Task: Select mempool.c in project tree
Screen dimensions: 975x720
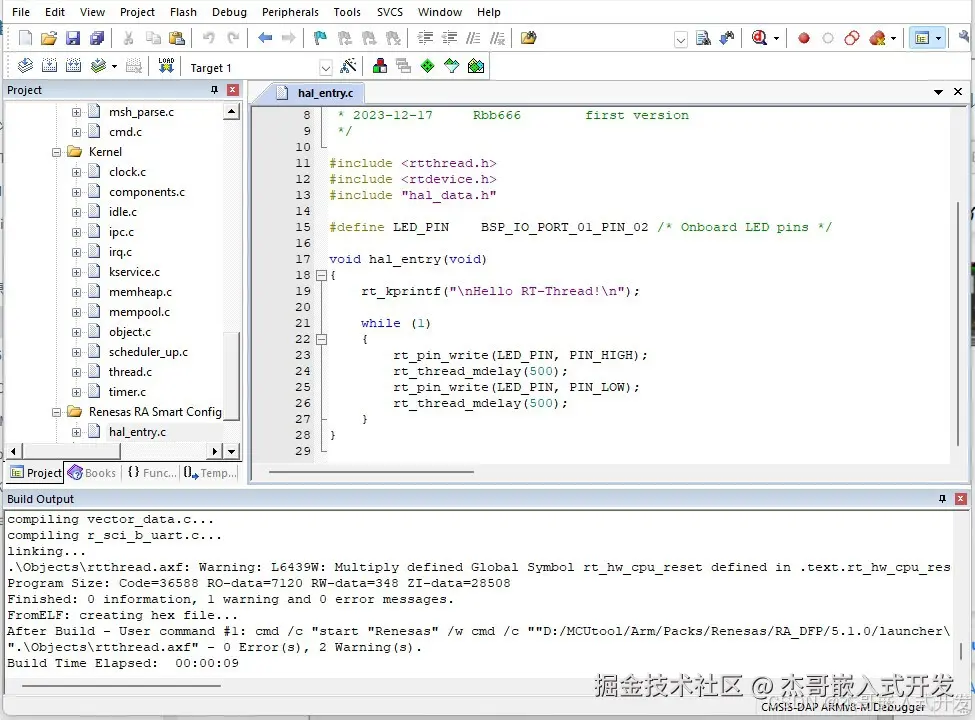Action: [x=139, y=312]
